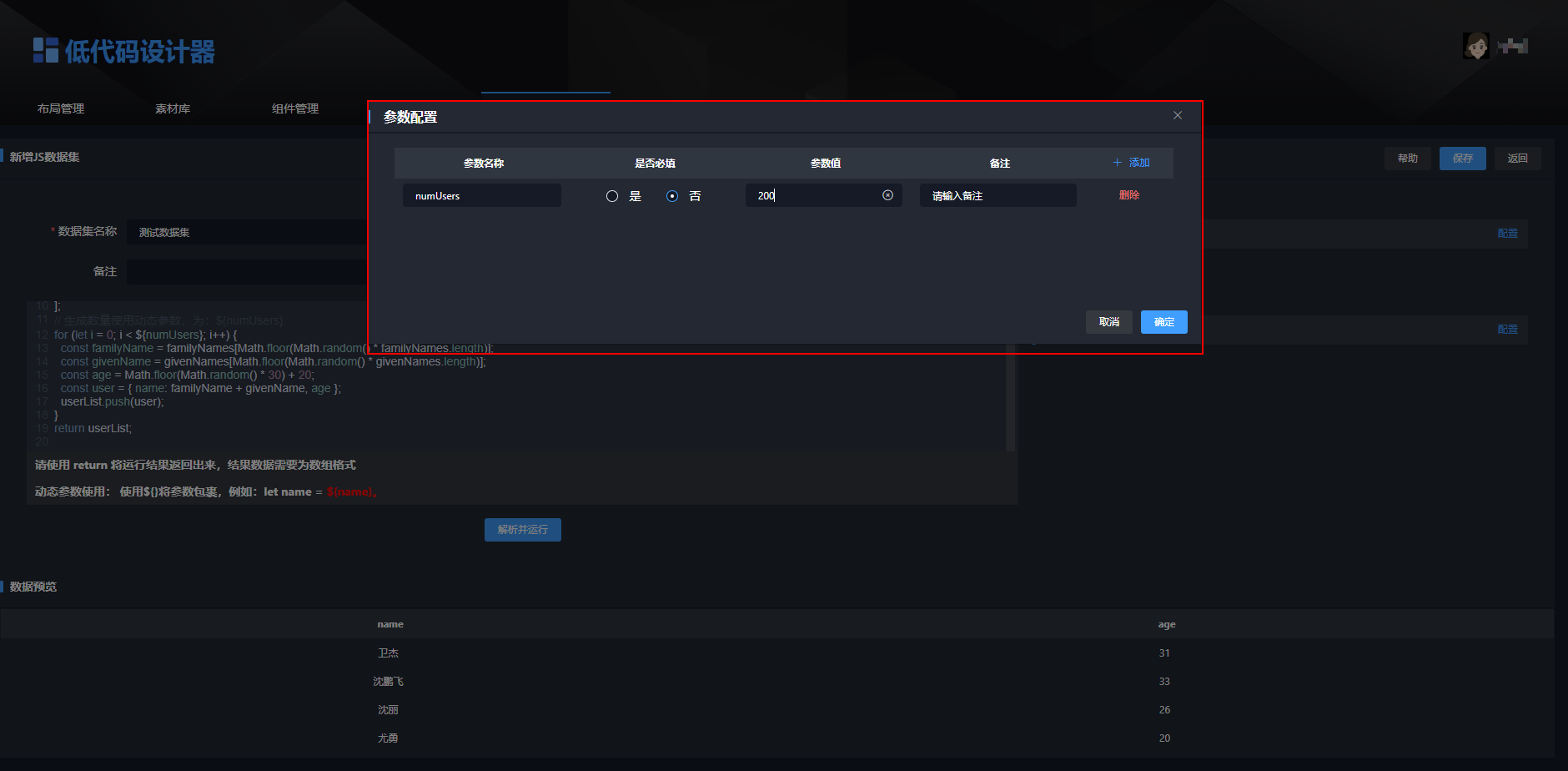Viewport: 1568px width, 771px height.
Task: Click the 备注 input under dataset name
Action: pos(248,272)
